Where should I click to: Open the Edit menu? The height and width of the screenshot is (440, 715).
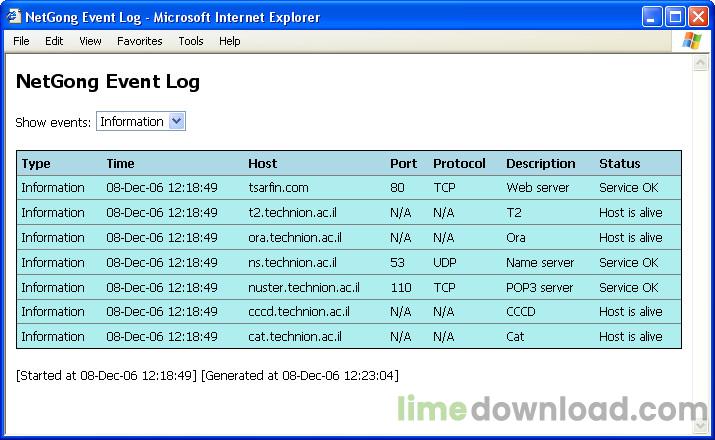pos(54,41)
